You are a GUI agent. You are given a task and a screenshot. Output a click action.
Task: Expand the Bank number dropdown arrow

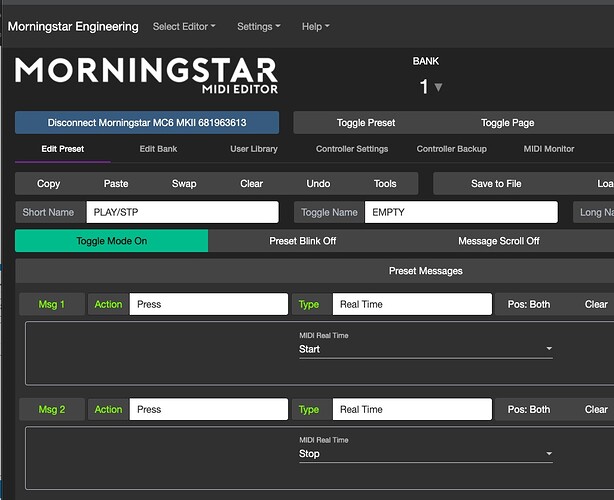(438, 87)
